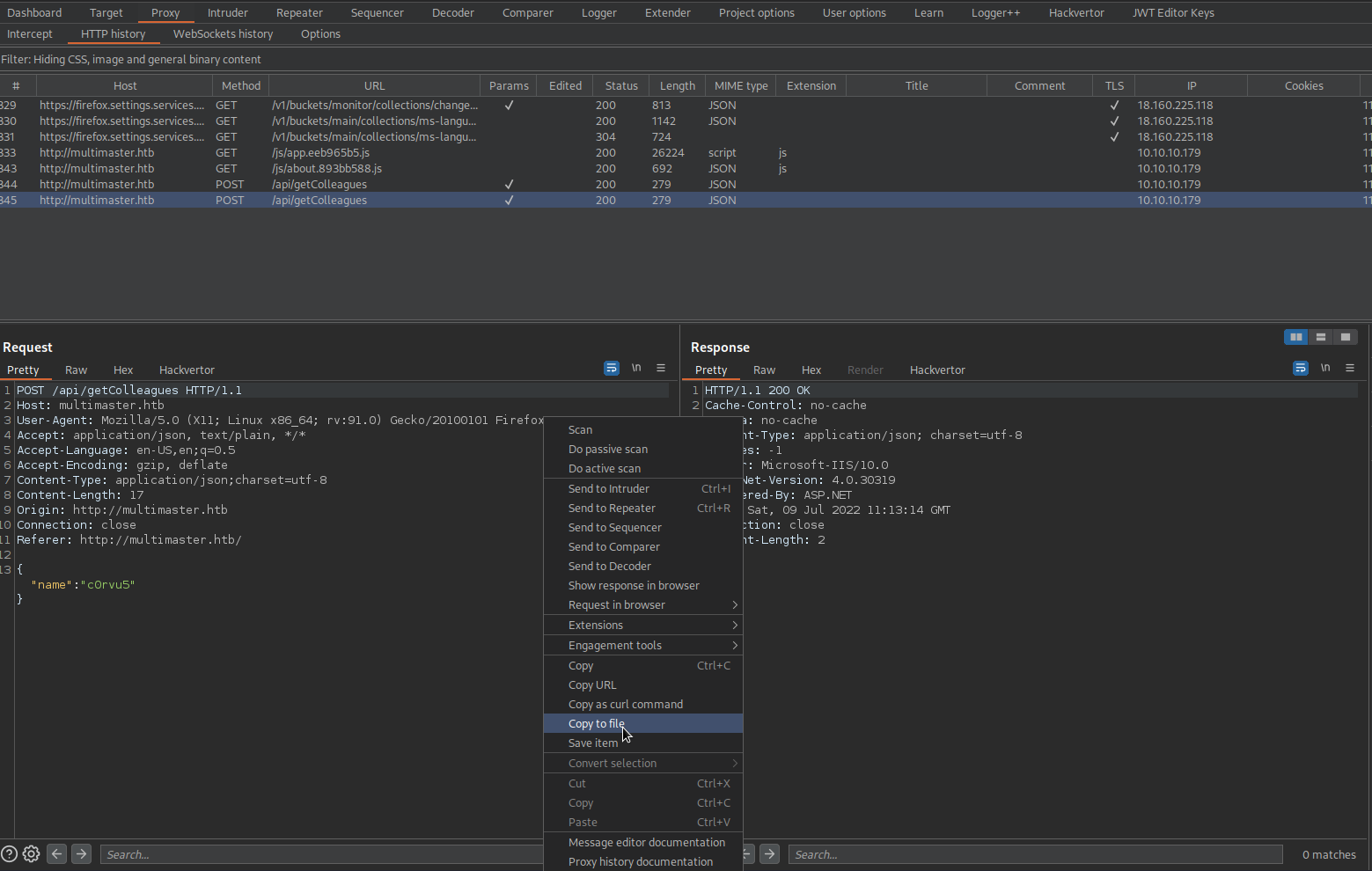Click the Status 304 history row
Image resolution: width=1372 pixels, height=871 pixels.
(686, 136)
